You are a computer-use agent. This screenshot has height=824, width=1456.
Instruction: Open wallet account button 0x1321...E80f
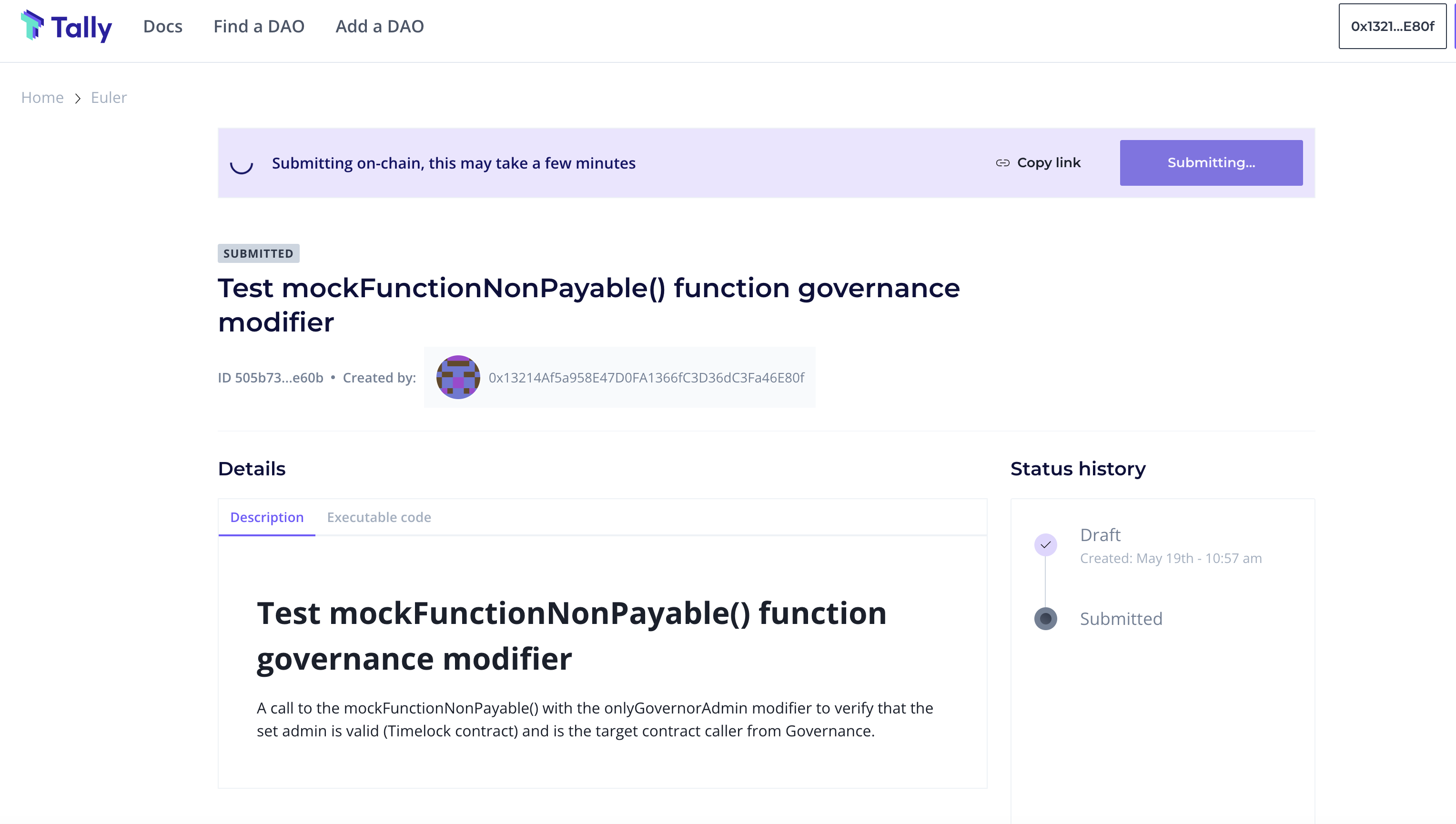coord(1392,26)
